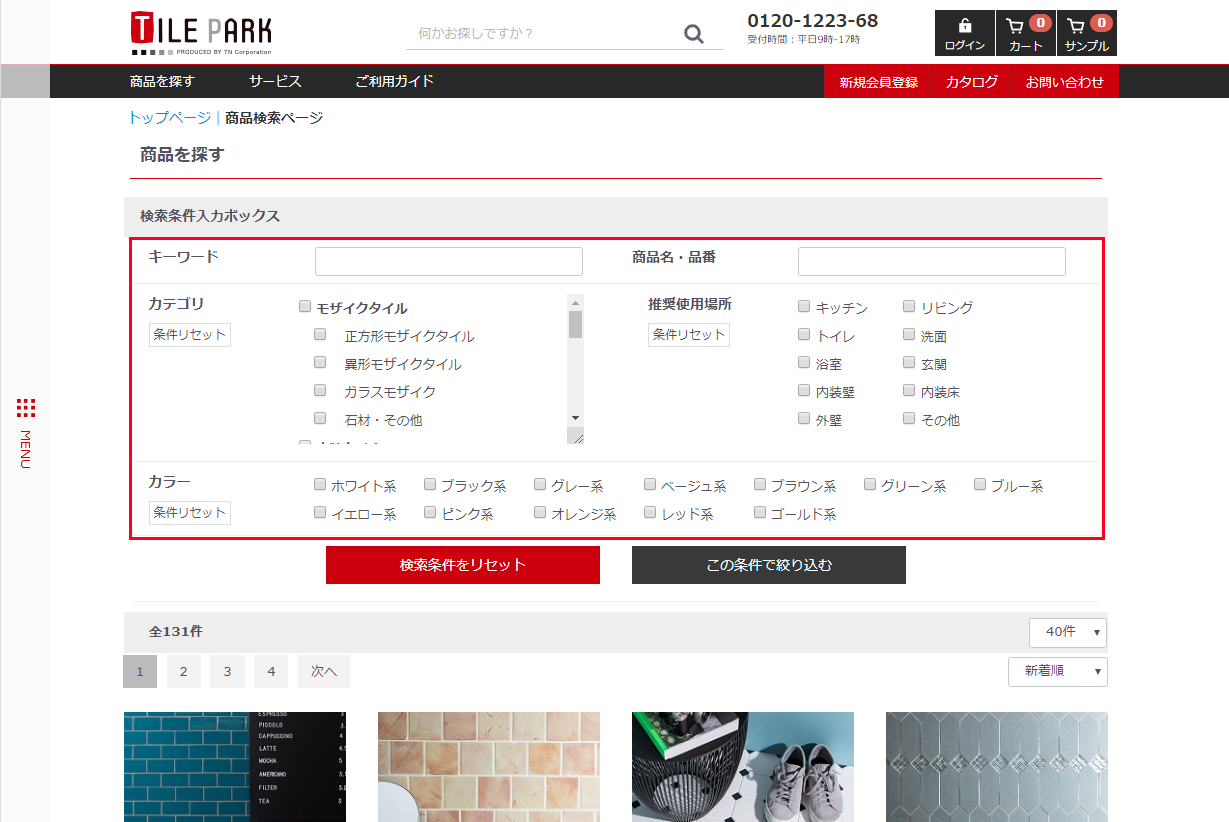
Task: Focus the キーワード input field
Action: pyautogui.click(x=449, y=262)
